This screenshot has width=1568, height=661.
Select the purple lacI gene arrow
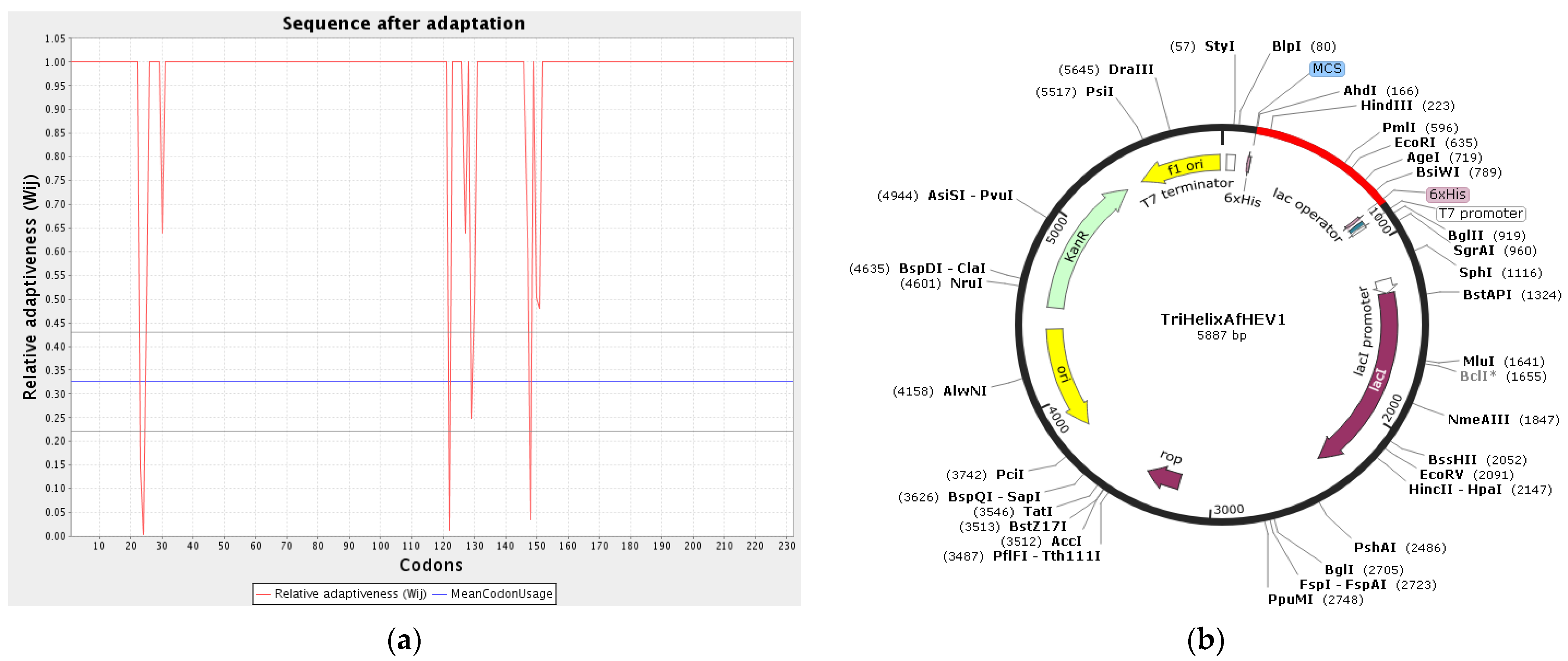1377,381
